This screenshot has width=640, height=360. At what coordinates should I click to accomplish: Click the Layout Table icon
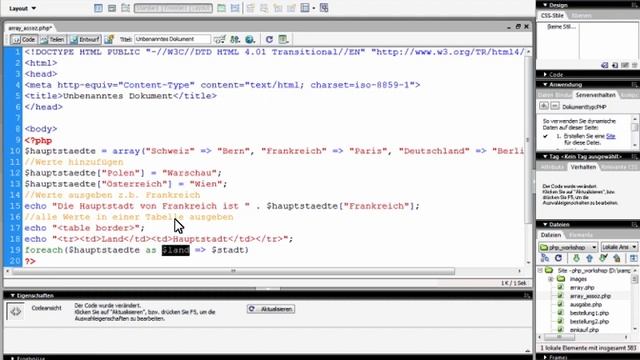pyautogui.click(x=221, y=8)
